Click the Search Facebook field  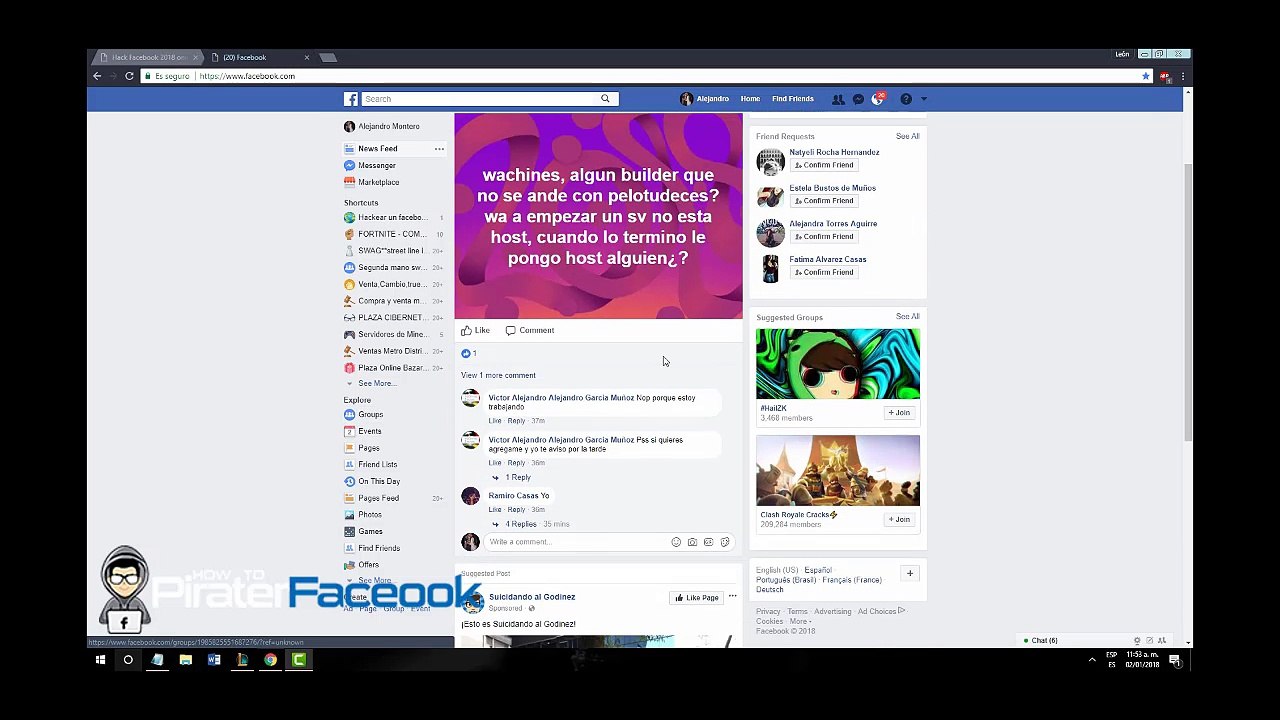tap(480, 99)
